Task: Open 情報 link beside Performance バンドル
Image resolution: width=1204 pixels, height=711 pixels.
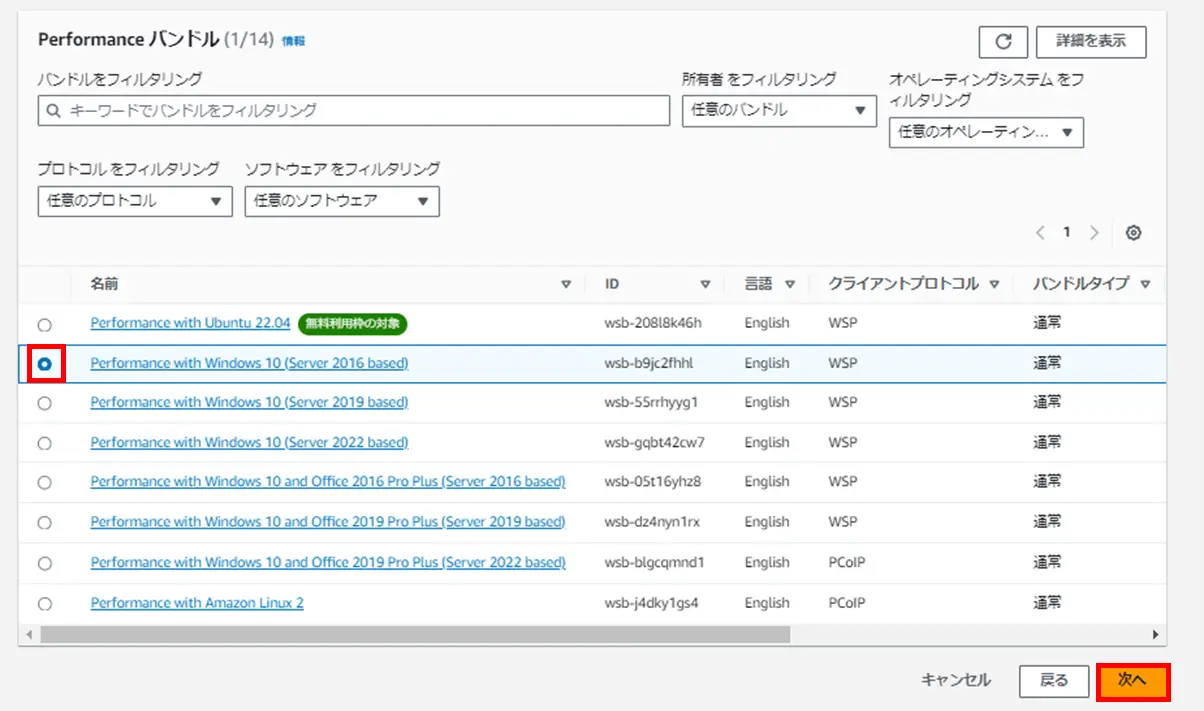Action: pos(293,41)
